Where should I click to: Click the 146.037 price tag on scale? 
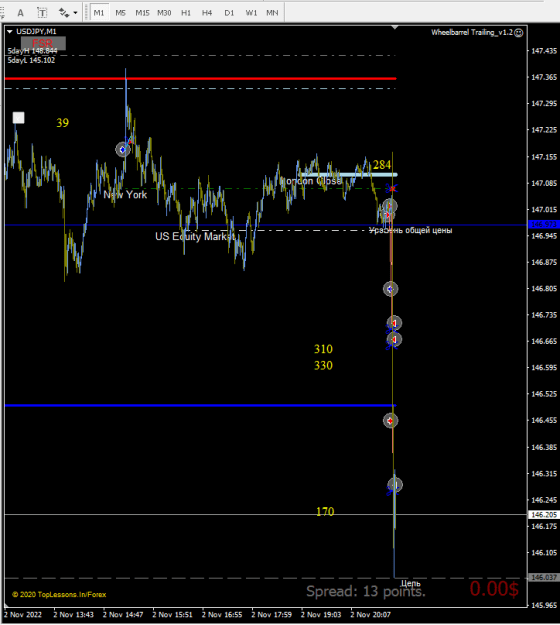(x=543, y=578)
